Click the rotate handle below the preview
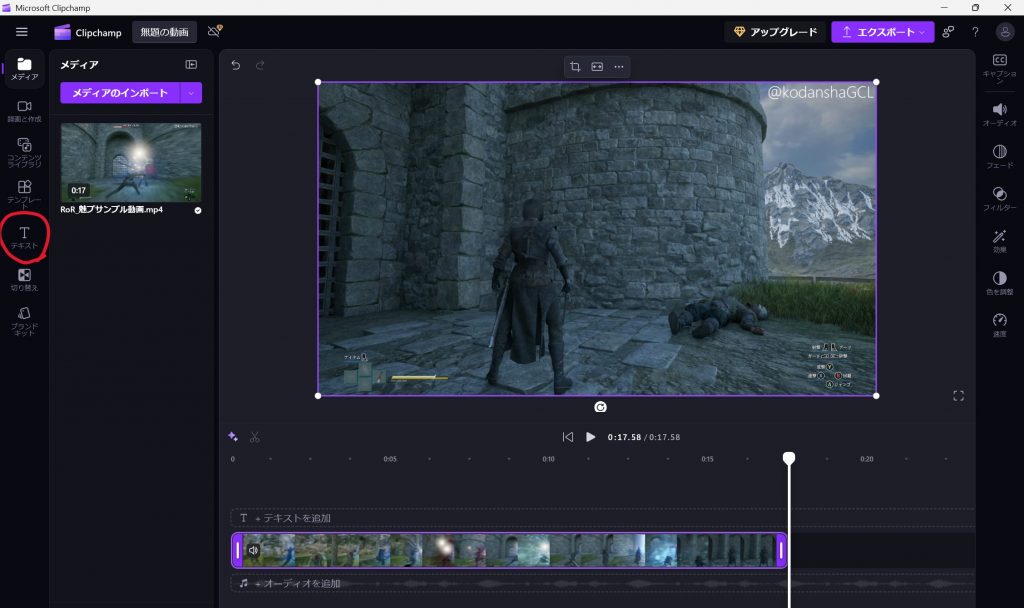 tap(600, 407)
